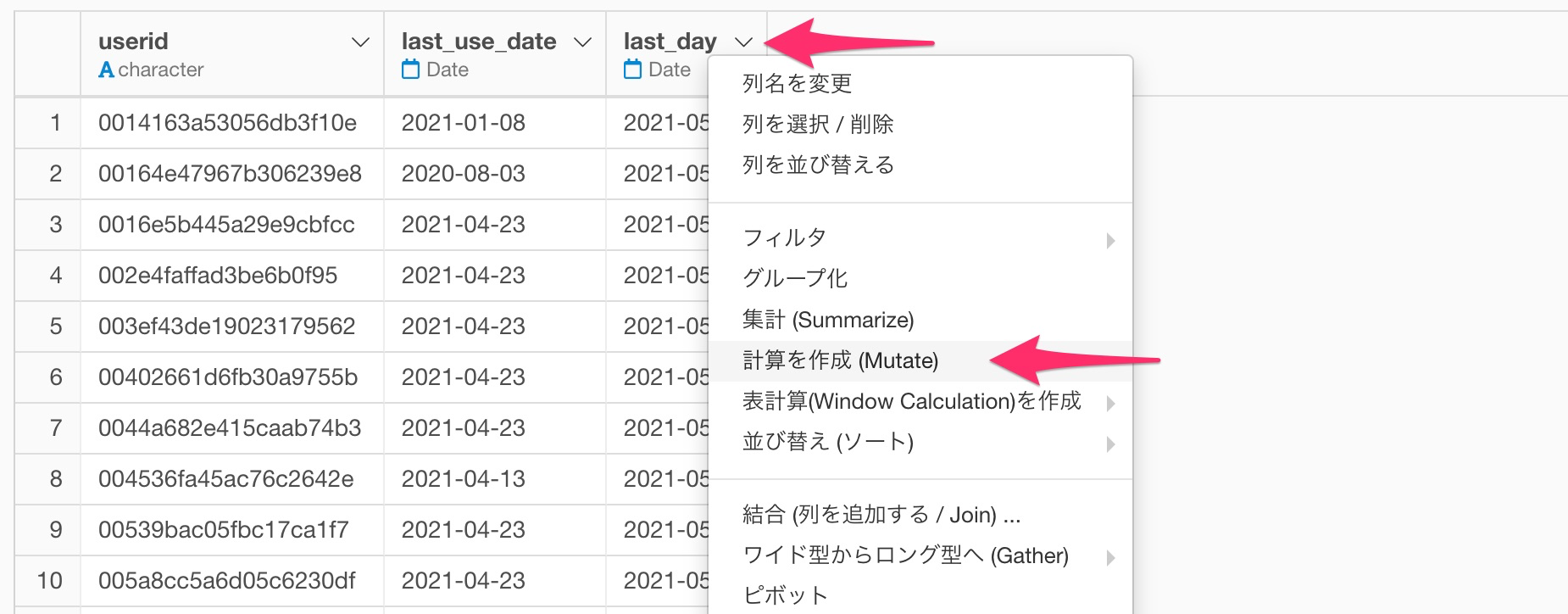1568x614 pixels.
Task: Select 計算を作成 (Mutate) menu item
Action: point(920,360)
